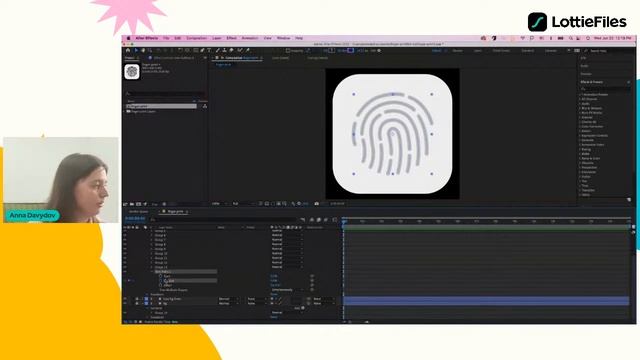Click the snapshot camera icon below viewer
Image resolution: width=640 pixels, height=360 pixels.
[316, 203]
